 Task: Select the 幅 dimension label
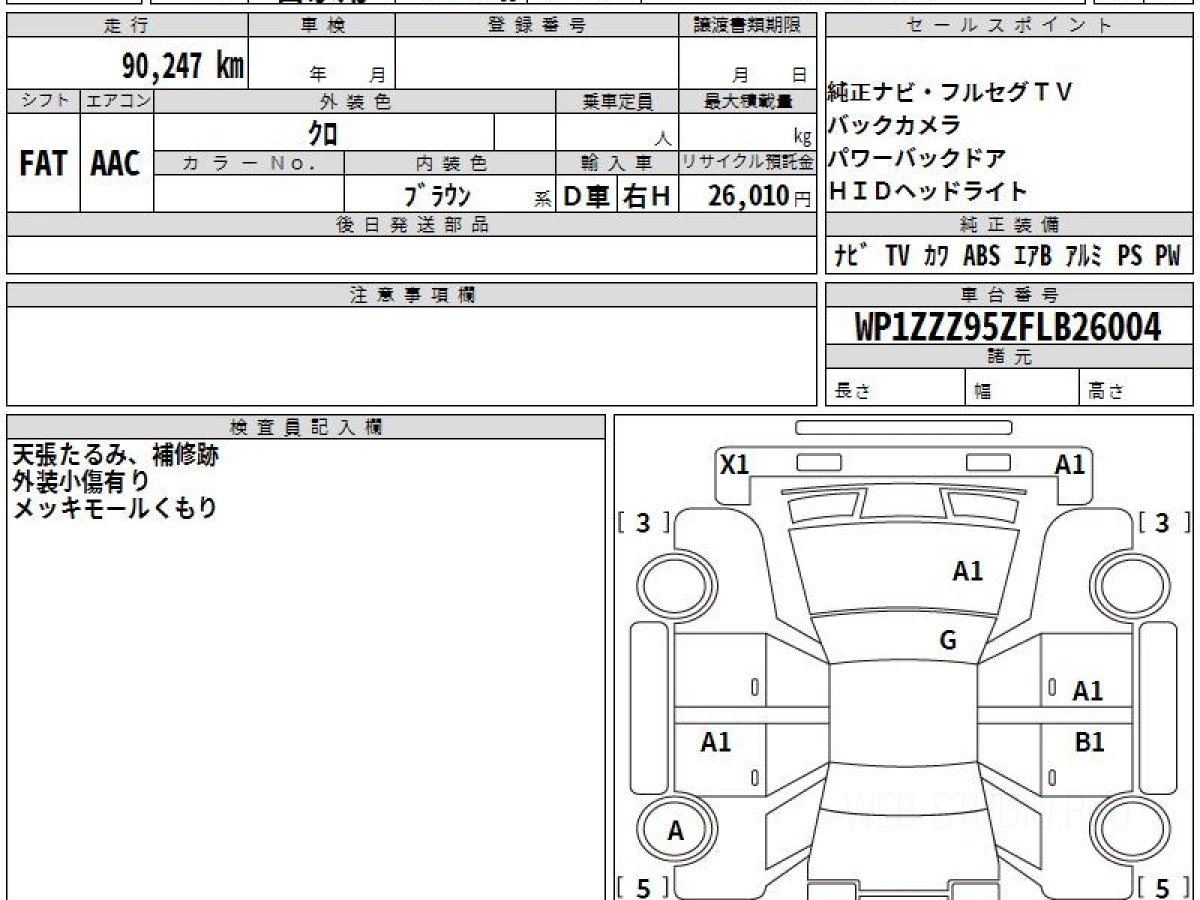(x=983, y=392)
